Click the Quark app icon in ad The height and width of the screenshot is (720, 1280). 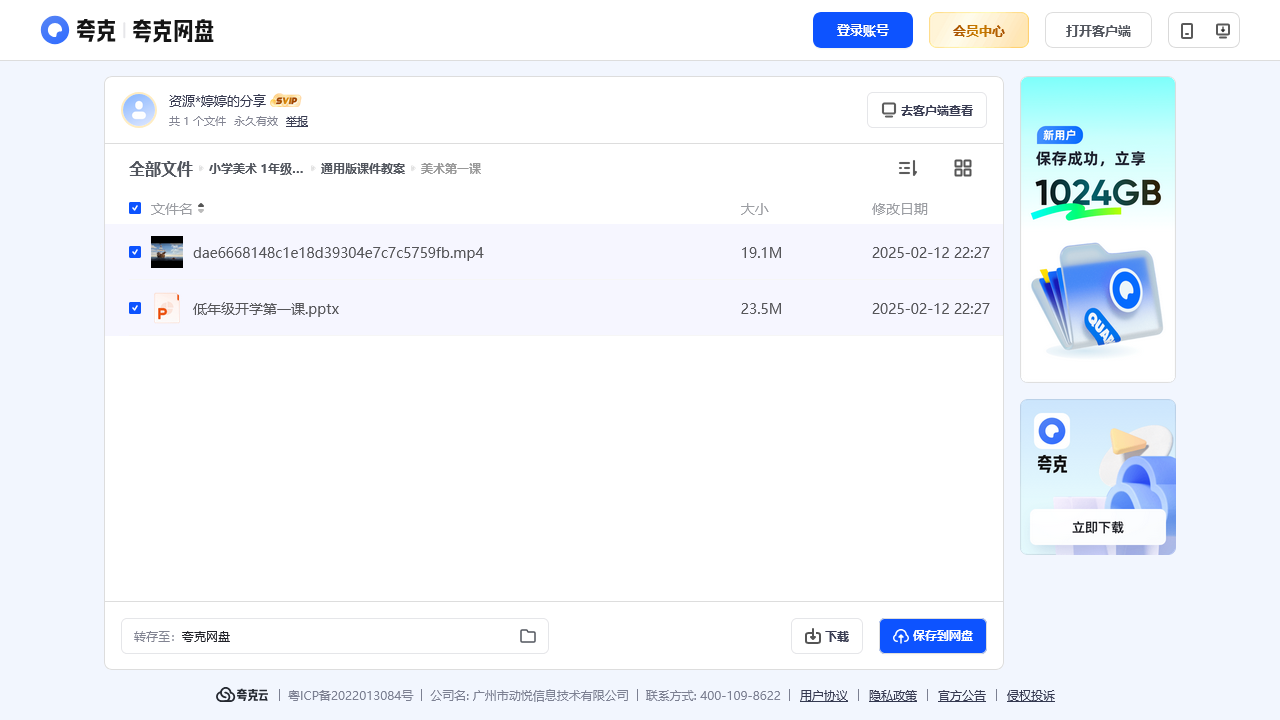click(x=1052, y=431)
